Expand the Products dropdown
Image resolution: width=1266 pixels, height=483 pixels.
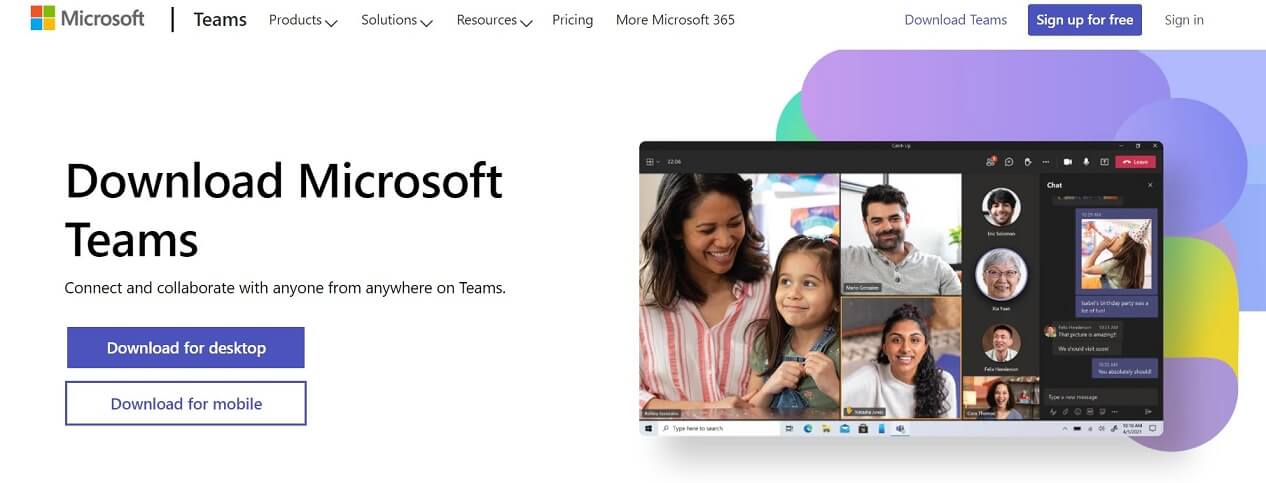click(303, 20)
